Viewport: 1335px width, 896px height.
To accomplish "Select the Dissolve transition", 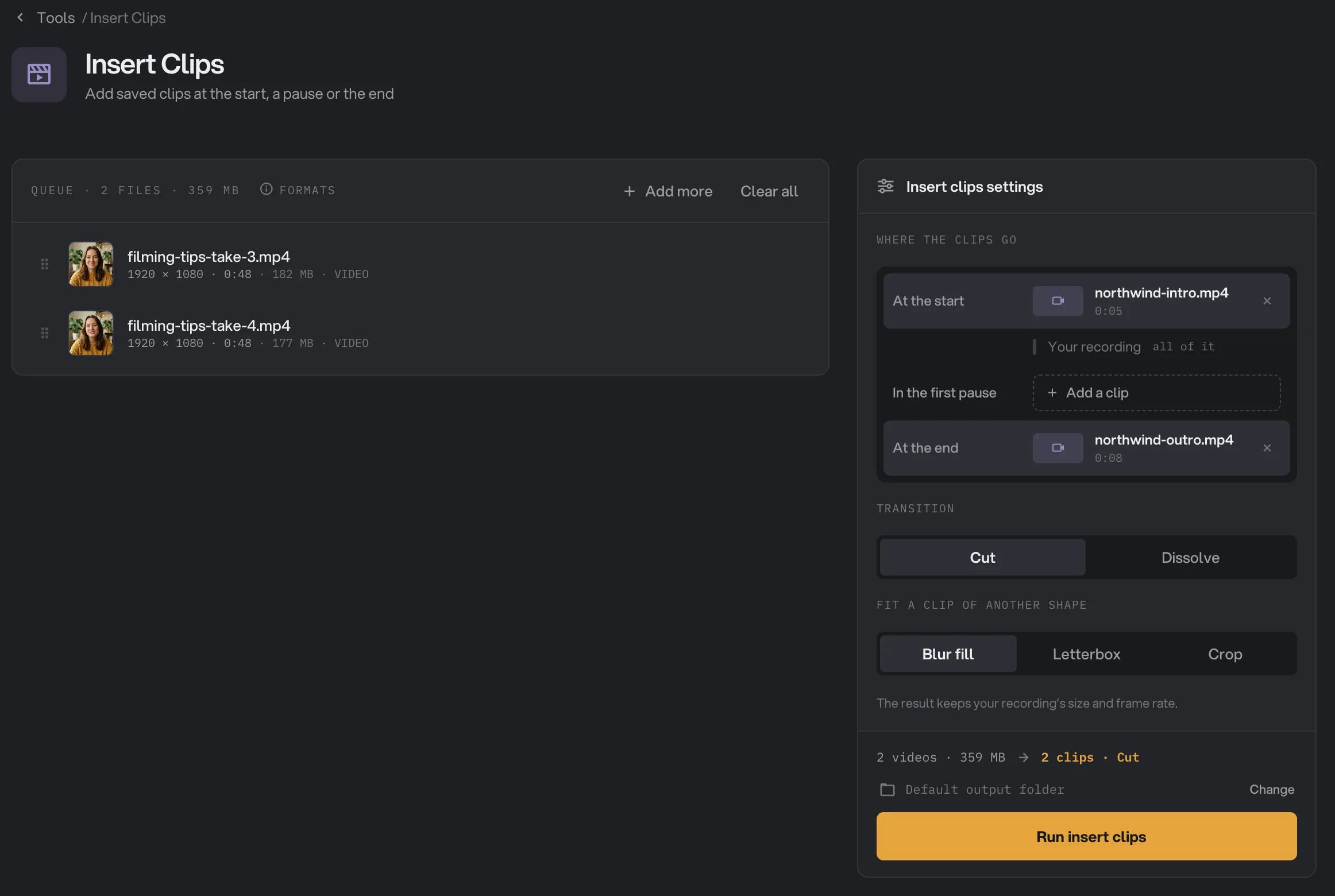I will coord(1190,557).
